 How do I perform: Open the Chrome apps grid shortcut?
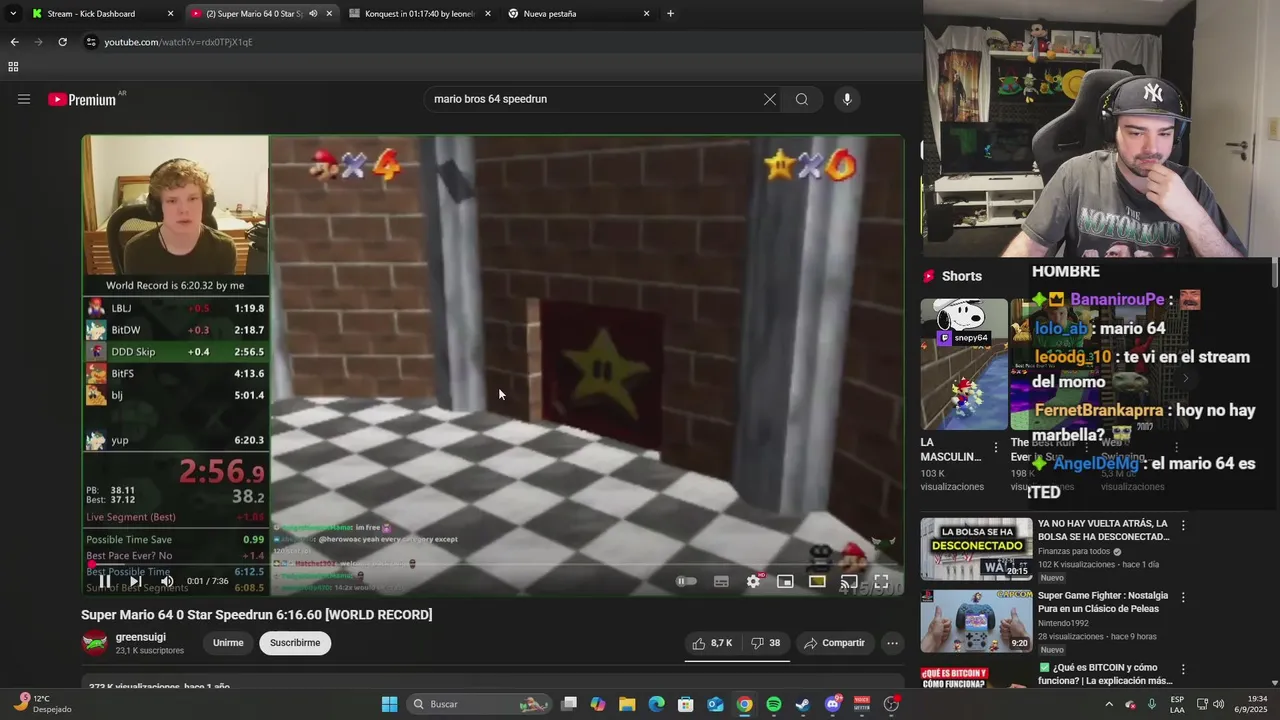[13, 67]
